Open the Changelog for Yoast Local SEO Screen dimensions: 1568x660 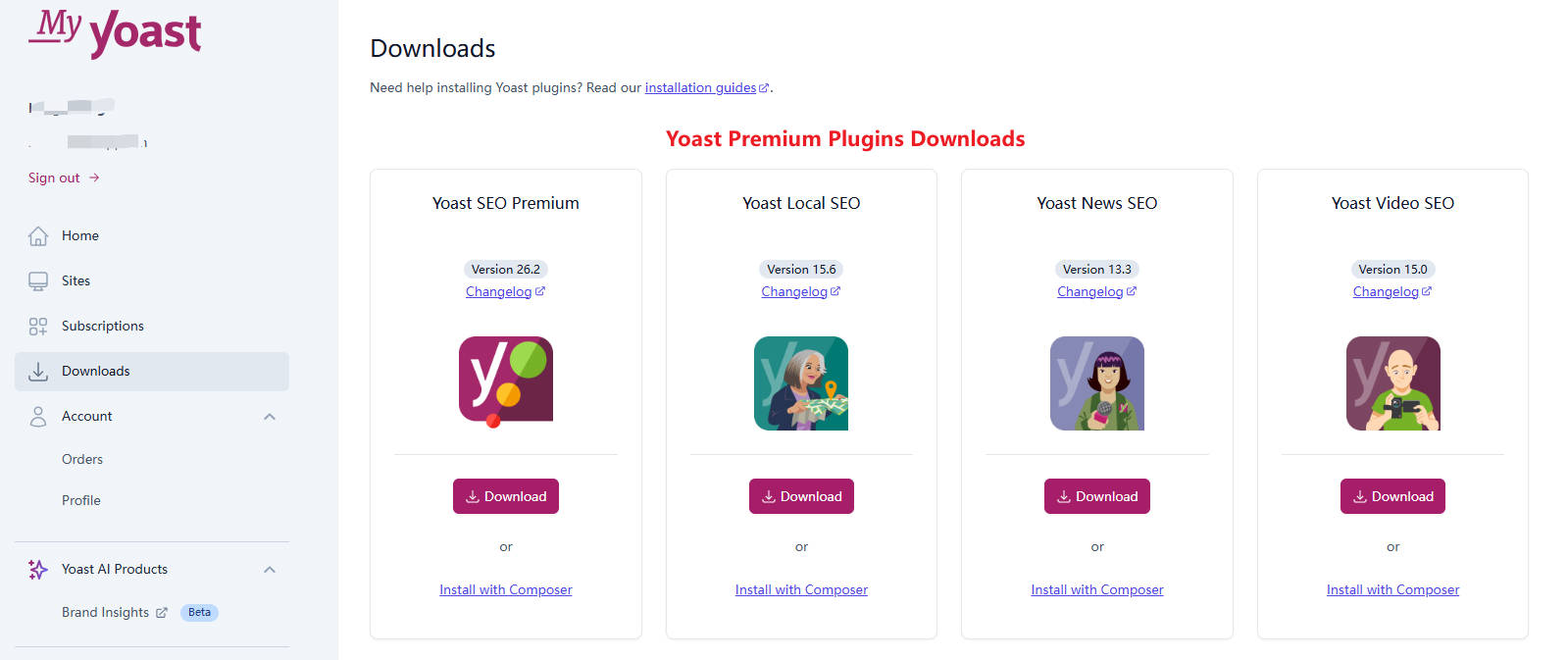[x=795, y=291]
